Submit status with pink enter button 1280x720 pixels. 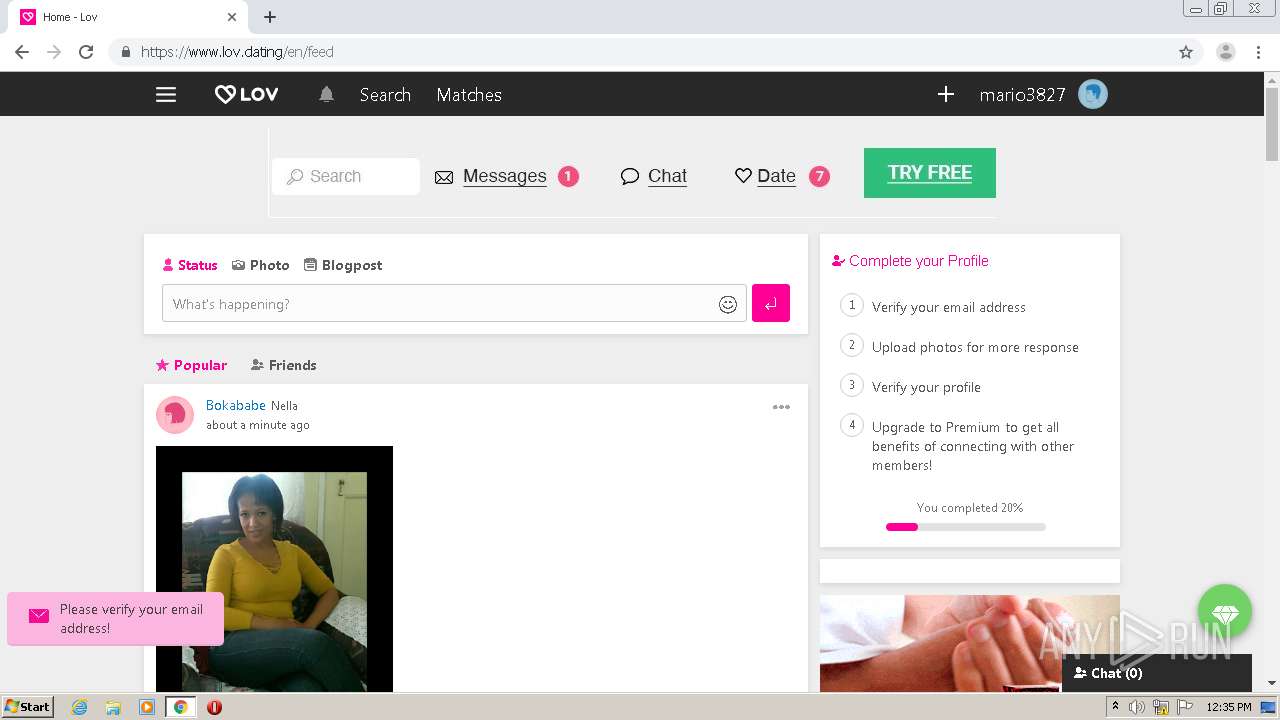(771, 303)
